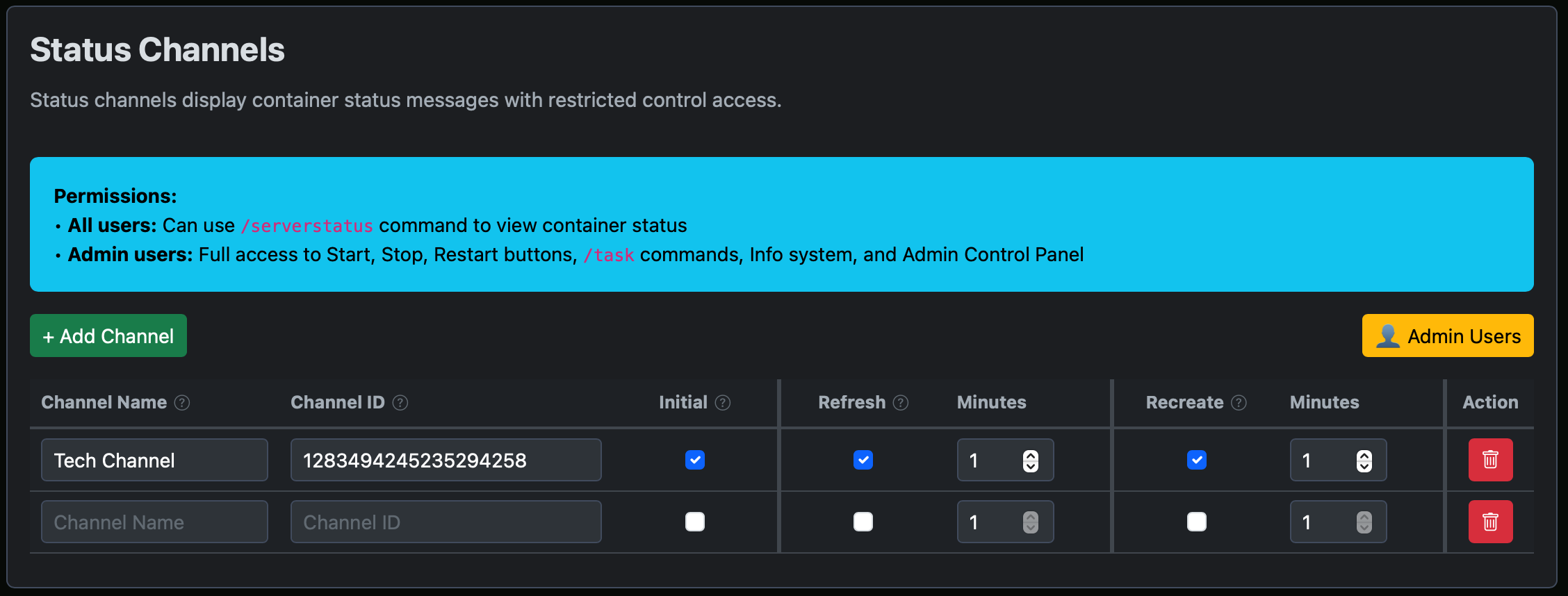Delete the Tech Channel row
The width and height of the screenshot is (1568, 596).
pyautogui.click(x=1490, y=460)
